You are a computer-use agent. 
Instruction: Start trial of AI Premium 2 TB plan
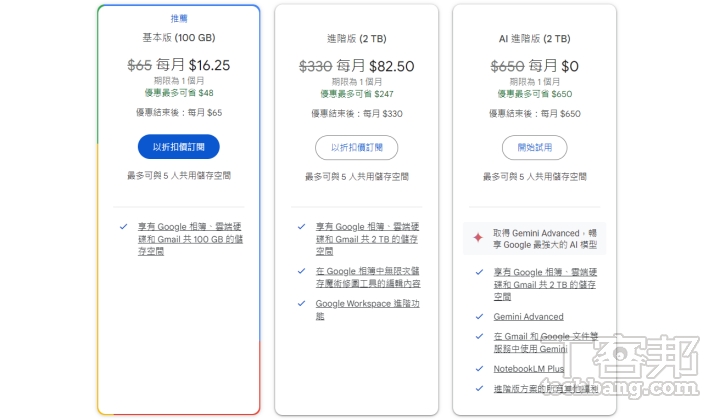[x=534, y=147]
